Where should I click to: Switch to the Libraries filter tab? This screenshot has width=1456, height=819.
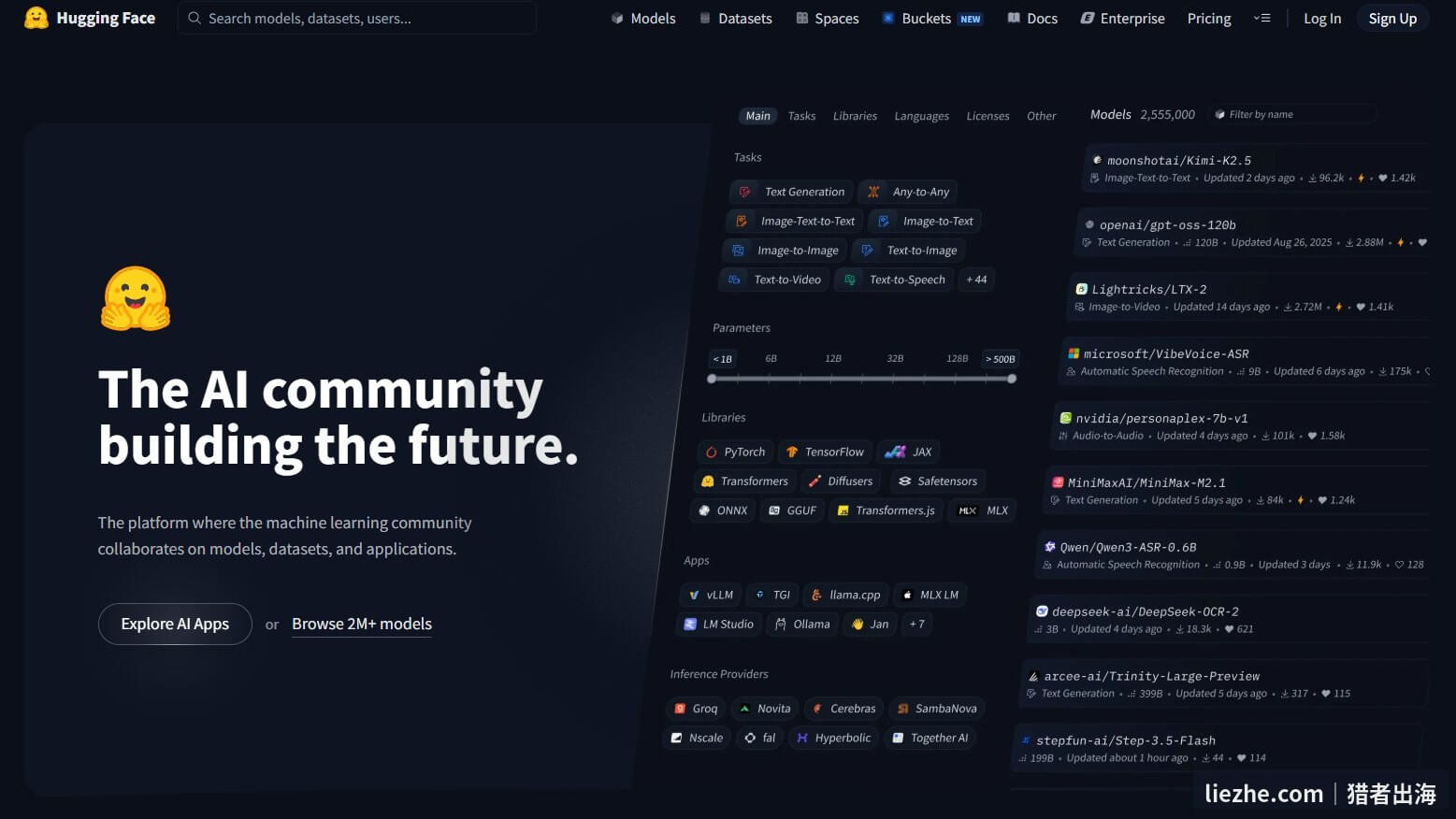tap(855, 116)
